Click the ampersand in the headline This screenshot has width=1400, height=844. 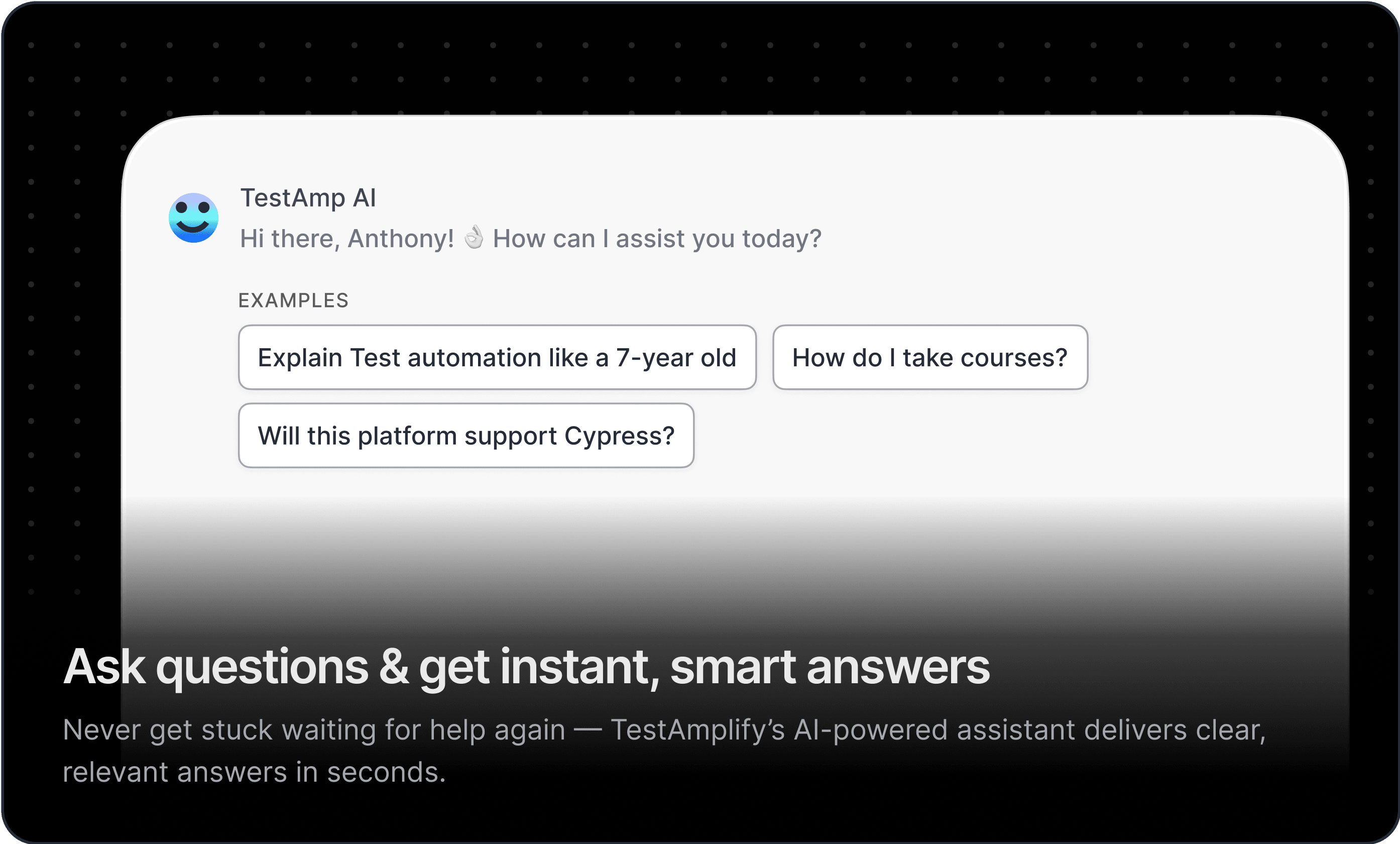pyautogui.click(x=394, y=667)
